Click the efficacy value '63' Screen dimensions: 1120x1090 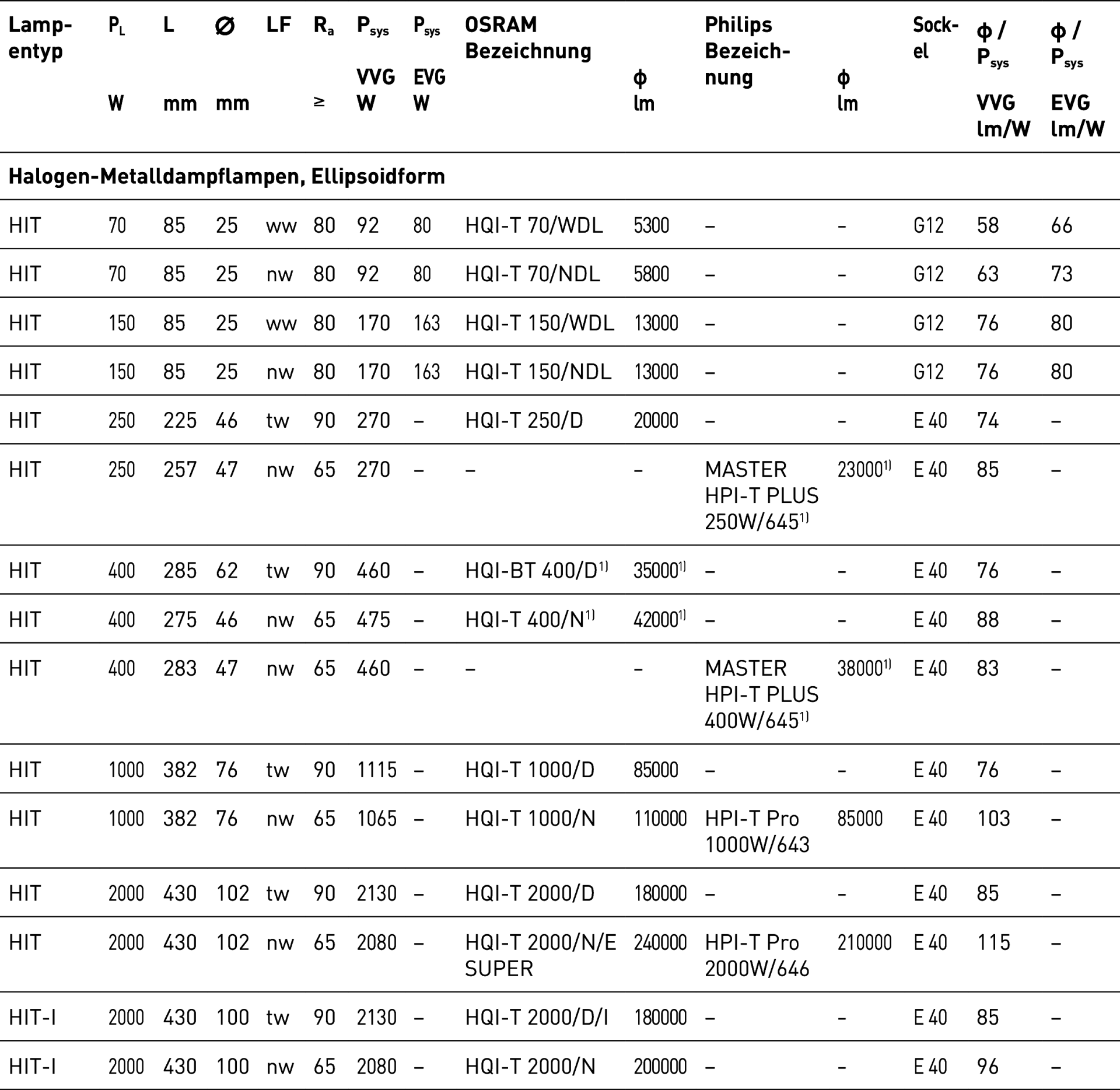pyautogui.click(x=988, y=274)
